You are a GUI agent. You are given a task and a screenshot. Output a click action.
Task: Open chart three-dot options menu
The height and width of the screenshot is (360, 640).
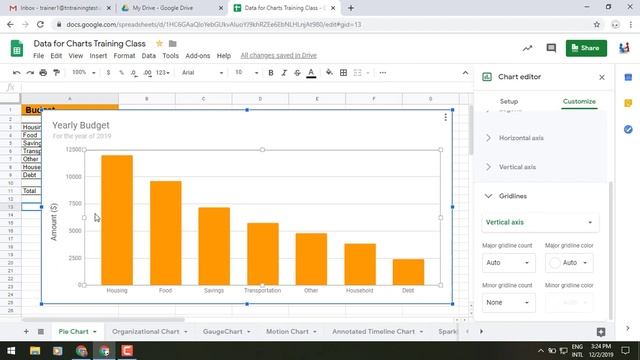445,118
